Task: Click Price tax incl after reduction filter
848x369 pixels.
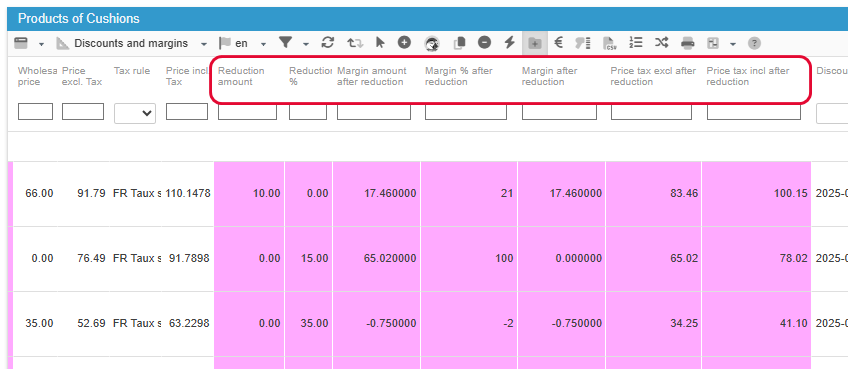Action: [754, 112]
